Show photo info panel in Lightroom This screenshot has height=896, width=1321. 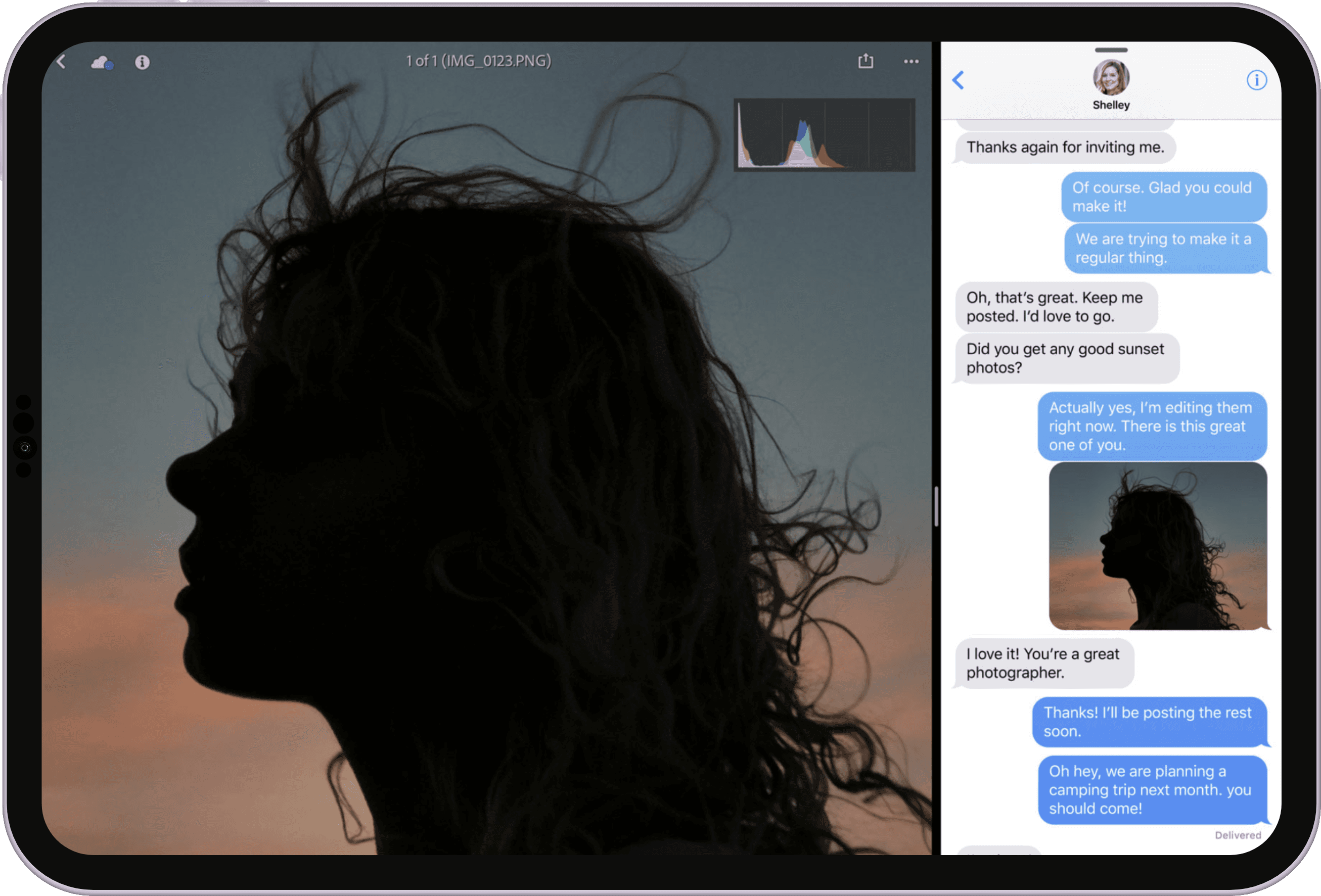[x=142, y=62]
